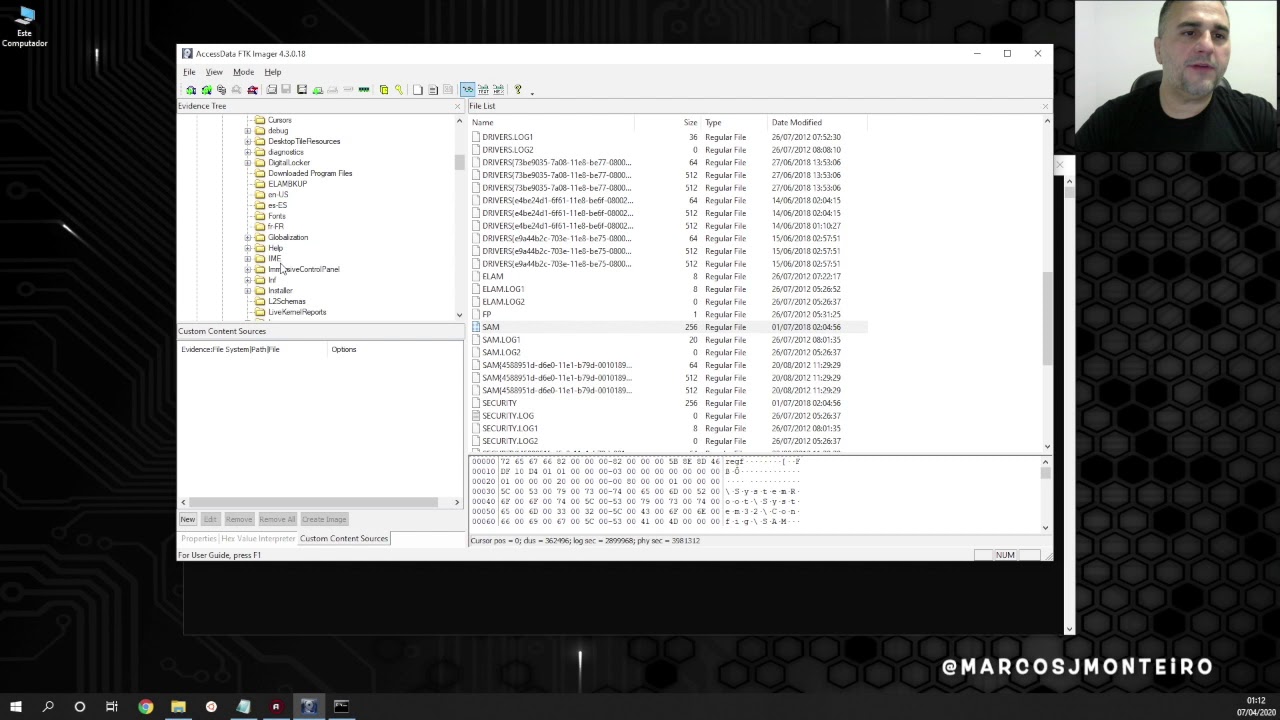Open the View menu
This screenshot has height=720, width=1280.
[214, 72]
